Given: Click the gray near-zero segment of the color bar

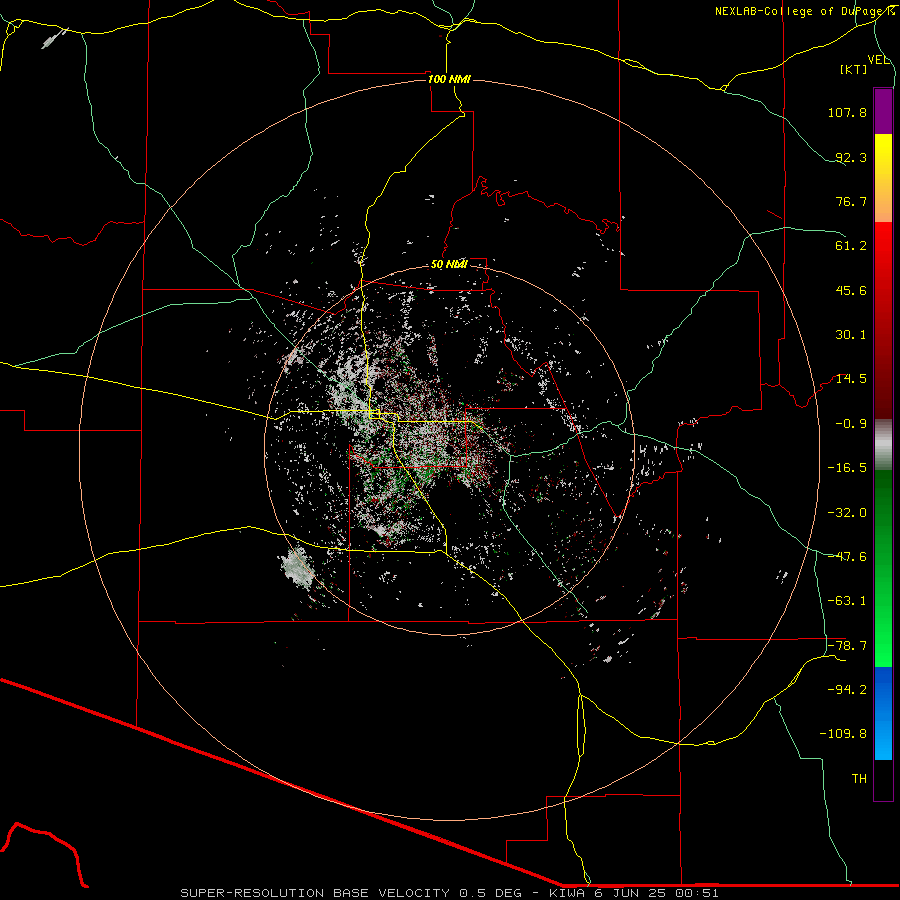Looking at the screenshot, I should tap(883, 445).
